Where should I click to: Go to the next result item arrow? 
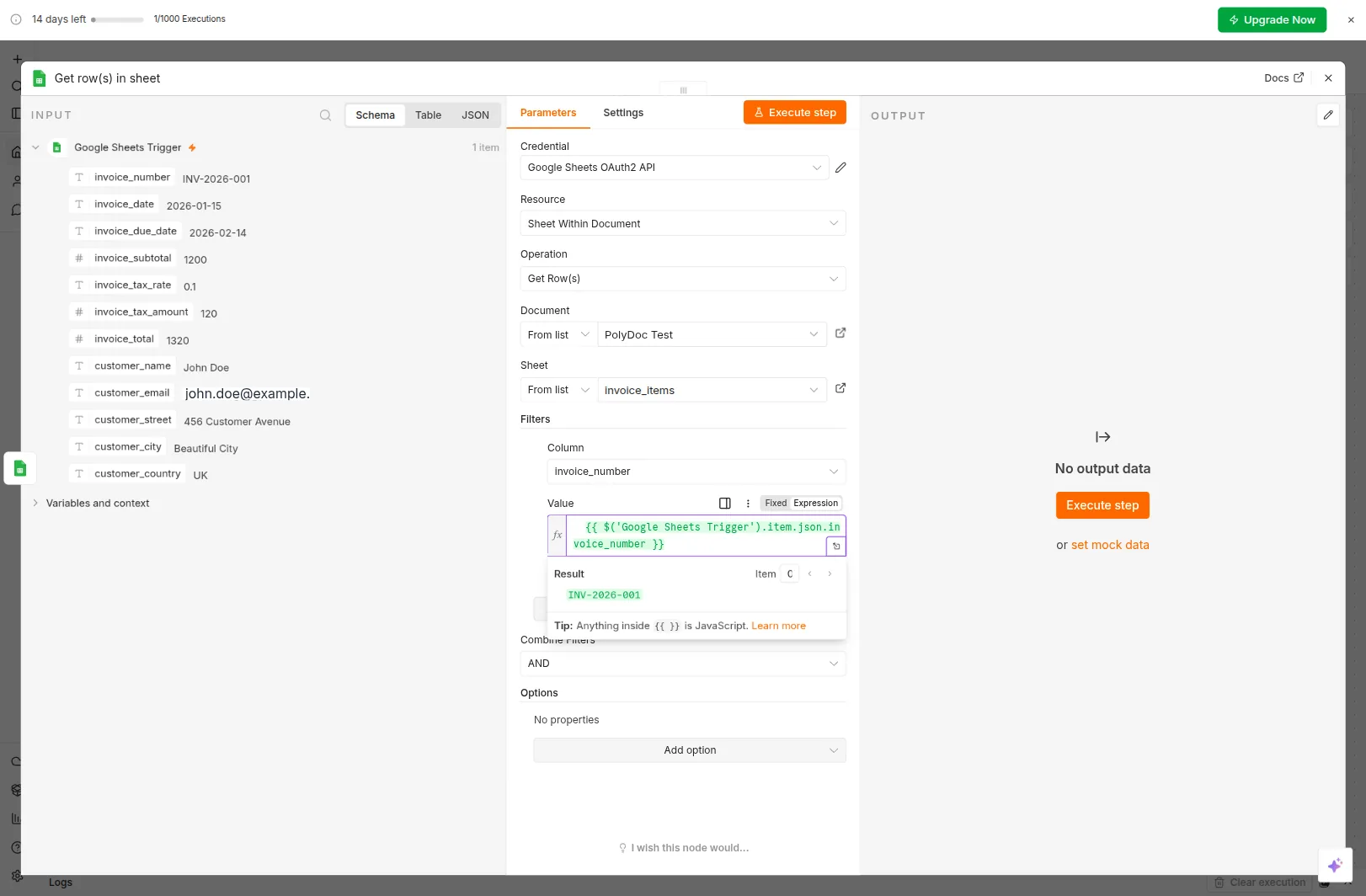pyautogui.click(x=830, y=574)
